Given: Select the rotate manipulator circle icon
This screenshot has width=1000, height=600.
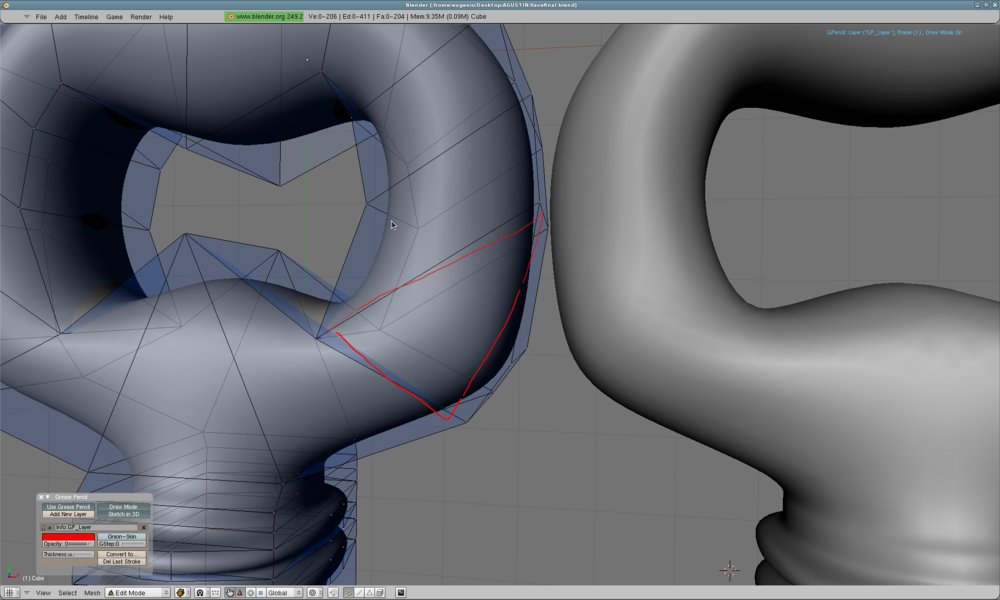Looking at the screenshot, I should (251, 593).
